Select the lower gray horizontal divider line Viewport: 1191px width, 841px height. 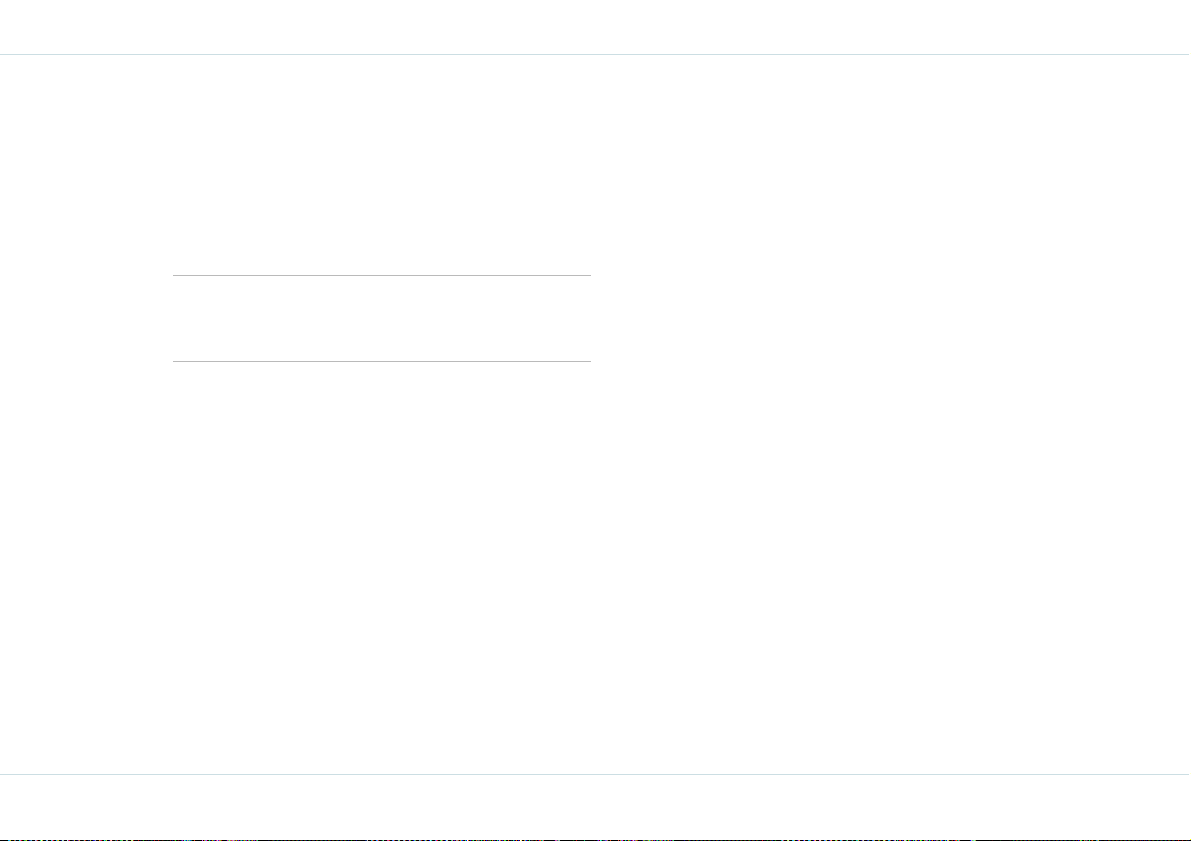point(381,361)
